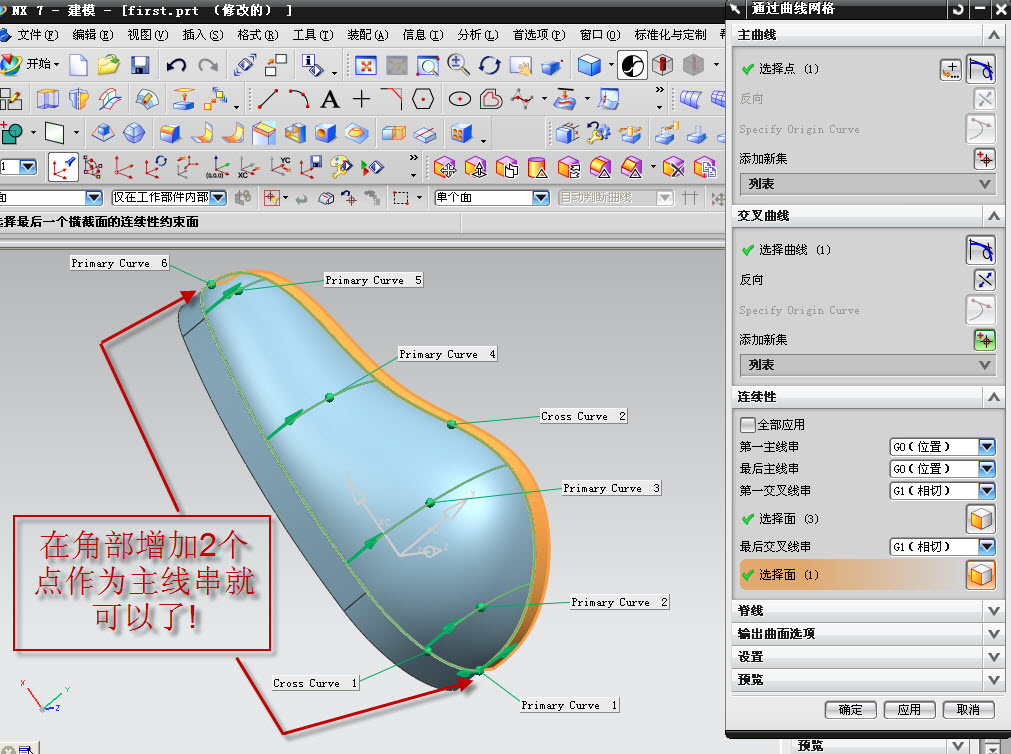Expand the 预览 section in the dialog
The height and width of the screenshot is (754, 1011).
868,679
